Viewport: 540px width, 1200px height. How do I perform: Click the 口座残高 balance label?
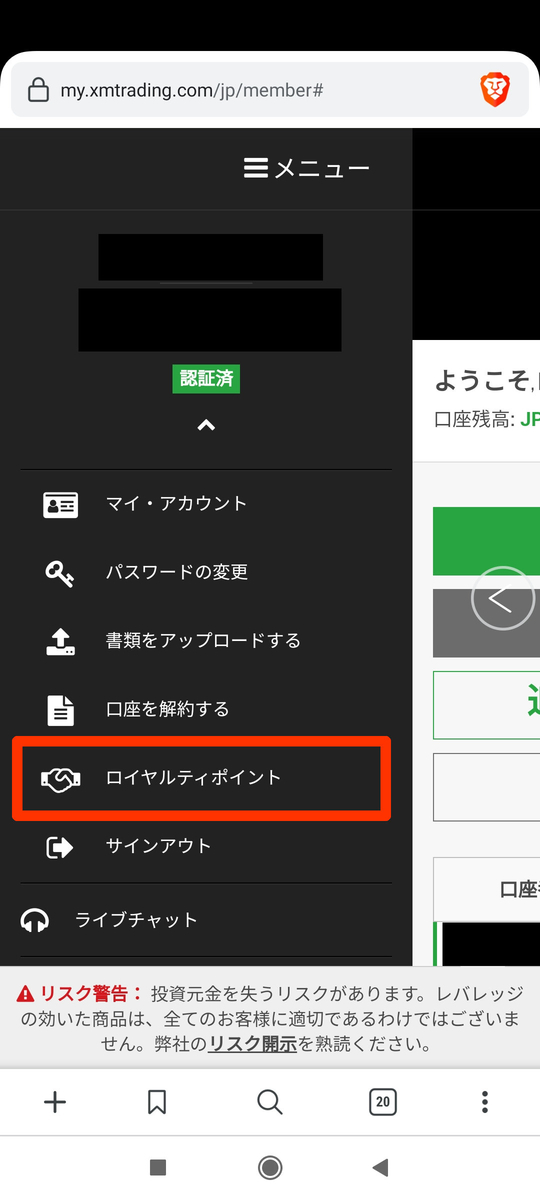[474, 419]
